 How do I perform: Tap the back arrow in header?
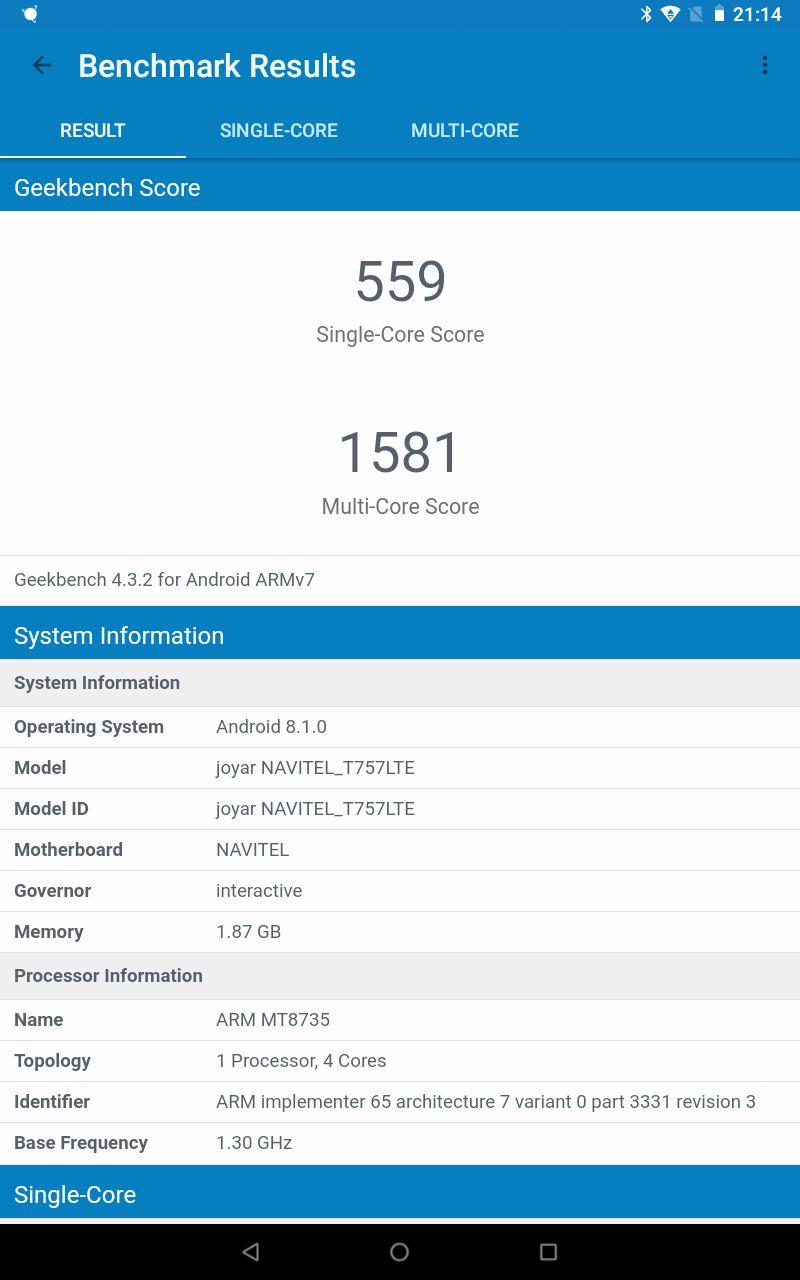42,66
